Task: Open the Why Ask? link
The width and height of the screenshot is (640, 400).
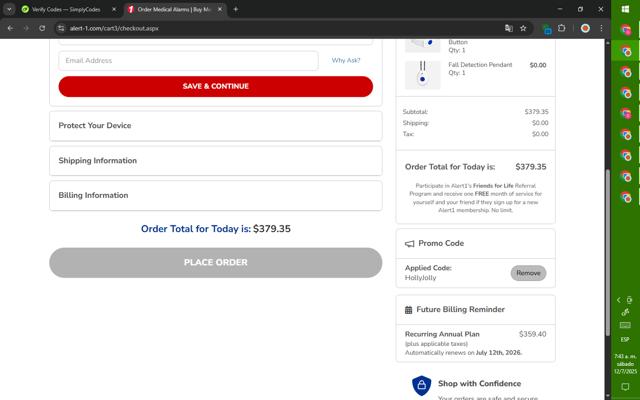Action: [346, 60]
